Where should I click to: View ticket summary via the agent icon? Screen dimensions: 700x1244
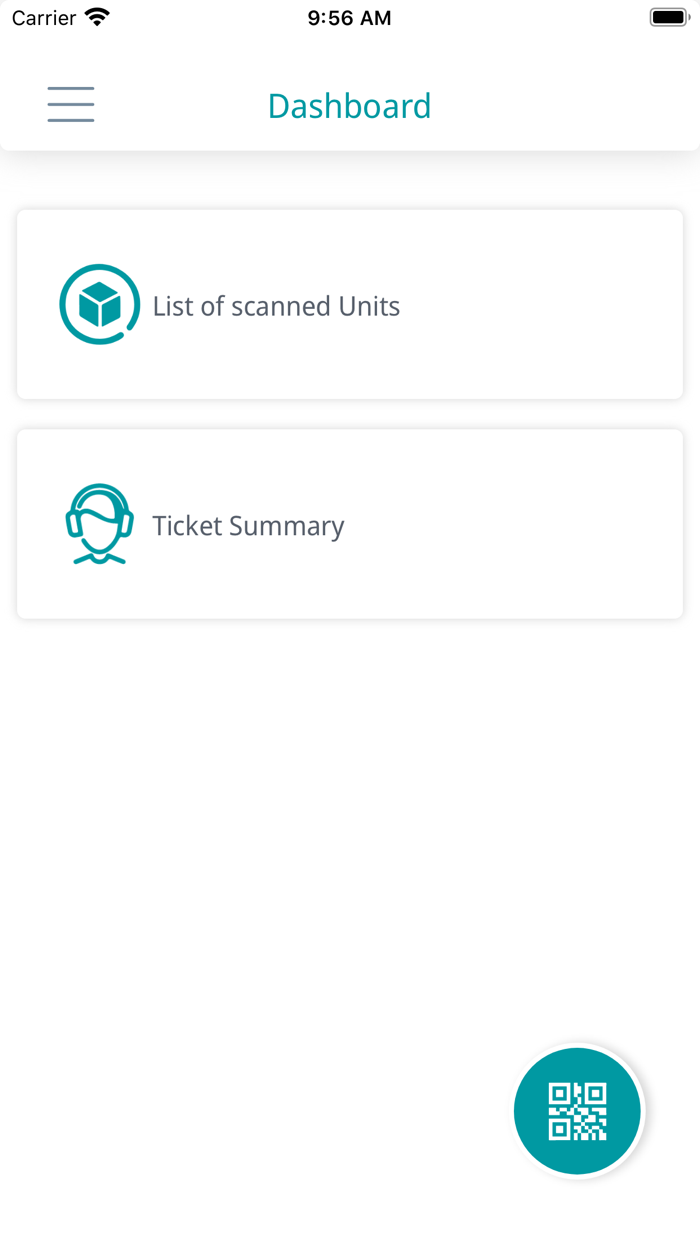coord(99,525)
